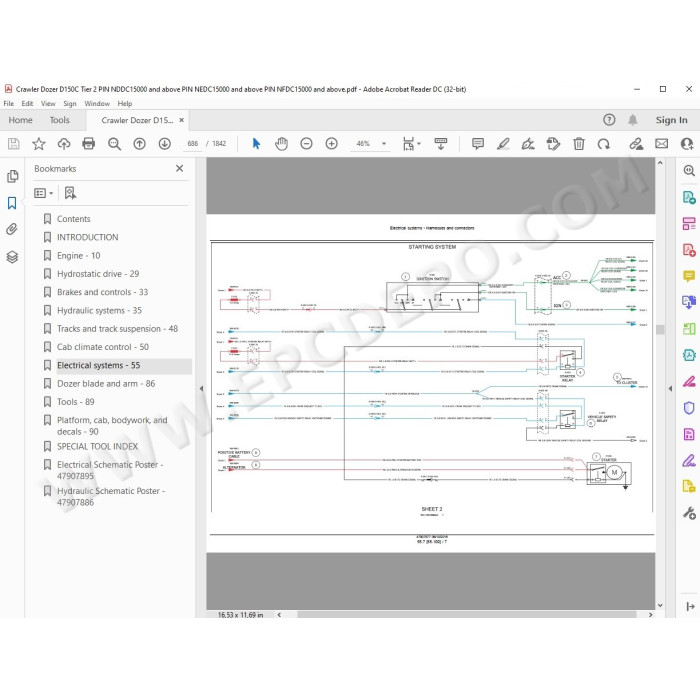Open More Tools wrench icon
Viewport: 700px width, 700px height.
click(689, 513)
